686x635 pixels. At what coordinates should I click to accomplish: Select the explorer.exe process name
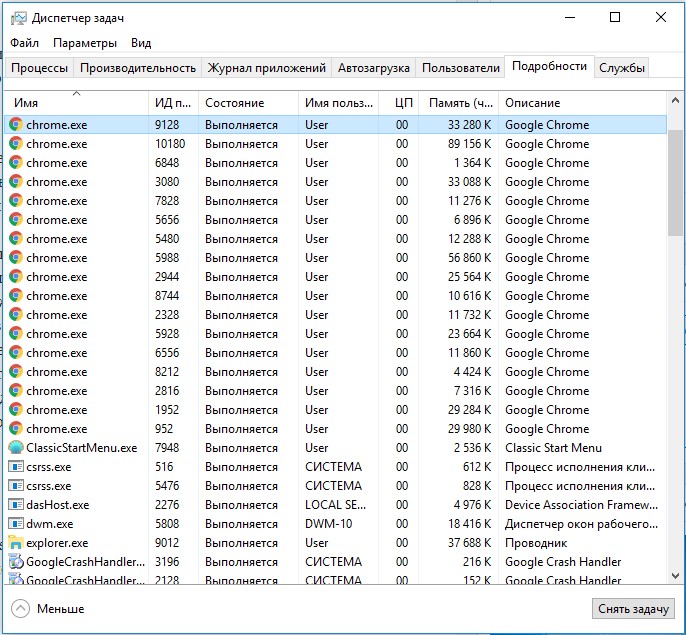[57, 543]
